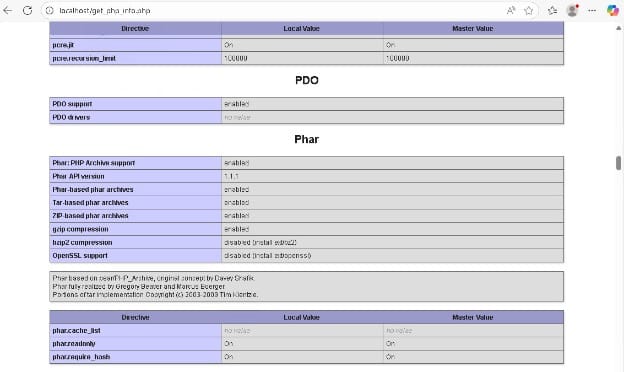Click the PDO support row label

coord(72,104)
